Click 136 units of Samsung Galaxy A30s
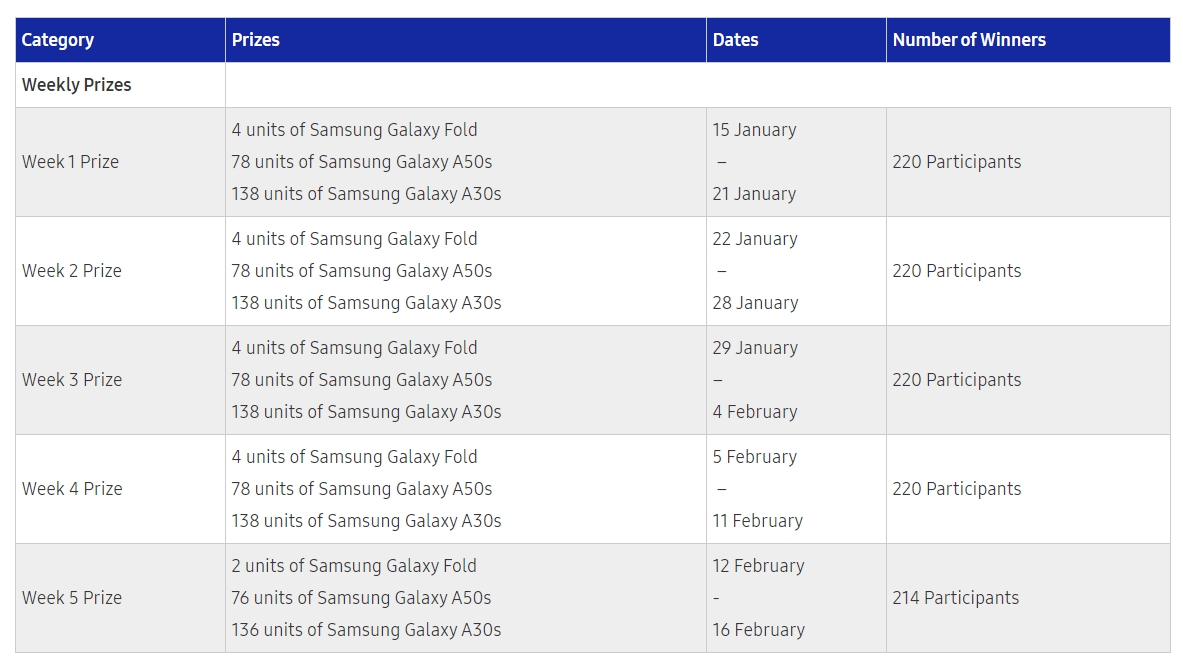The width and height of the screenshot is (1183, 663). (x=367, y=630)
